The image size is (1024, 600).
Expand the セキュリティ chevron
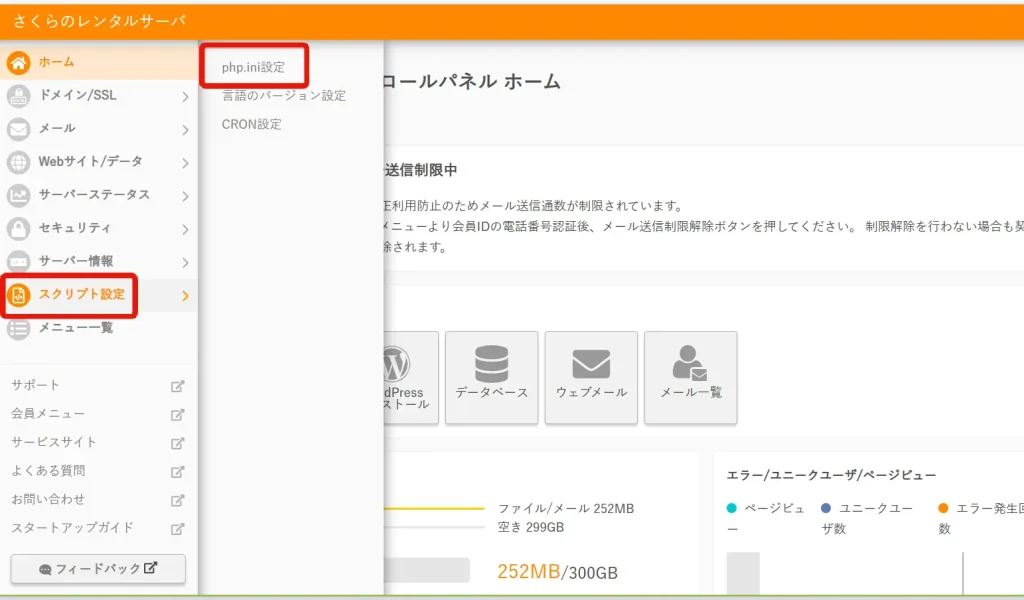coord(185,229)
